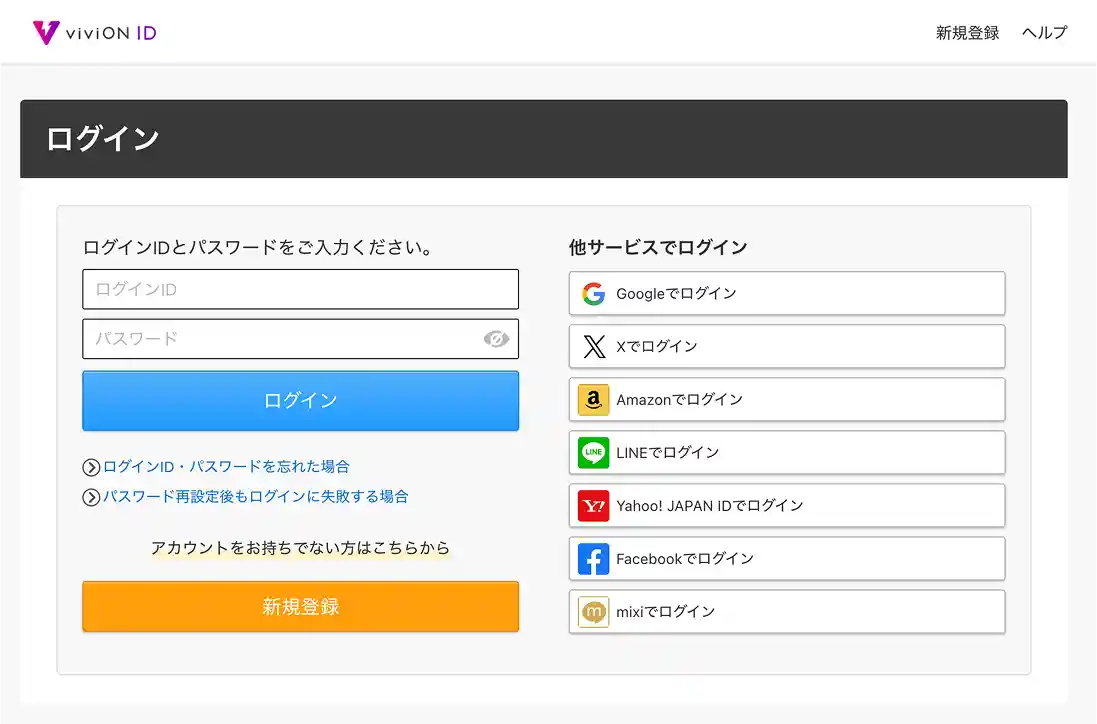Click the mixi logo icon
The width and height of the screenshot is (1097, 724).
coord(593,612)
